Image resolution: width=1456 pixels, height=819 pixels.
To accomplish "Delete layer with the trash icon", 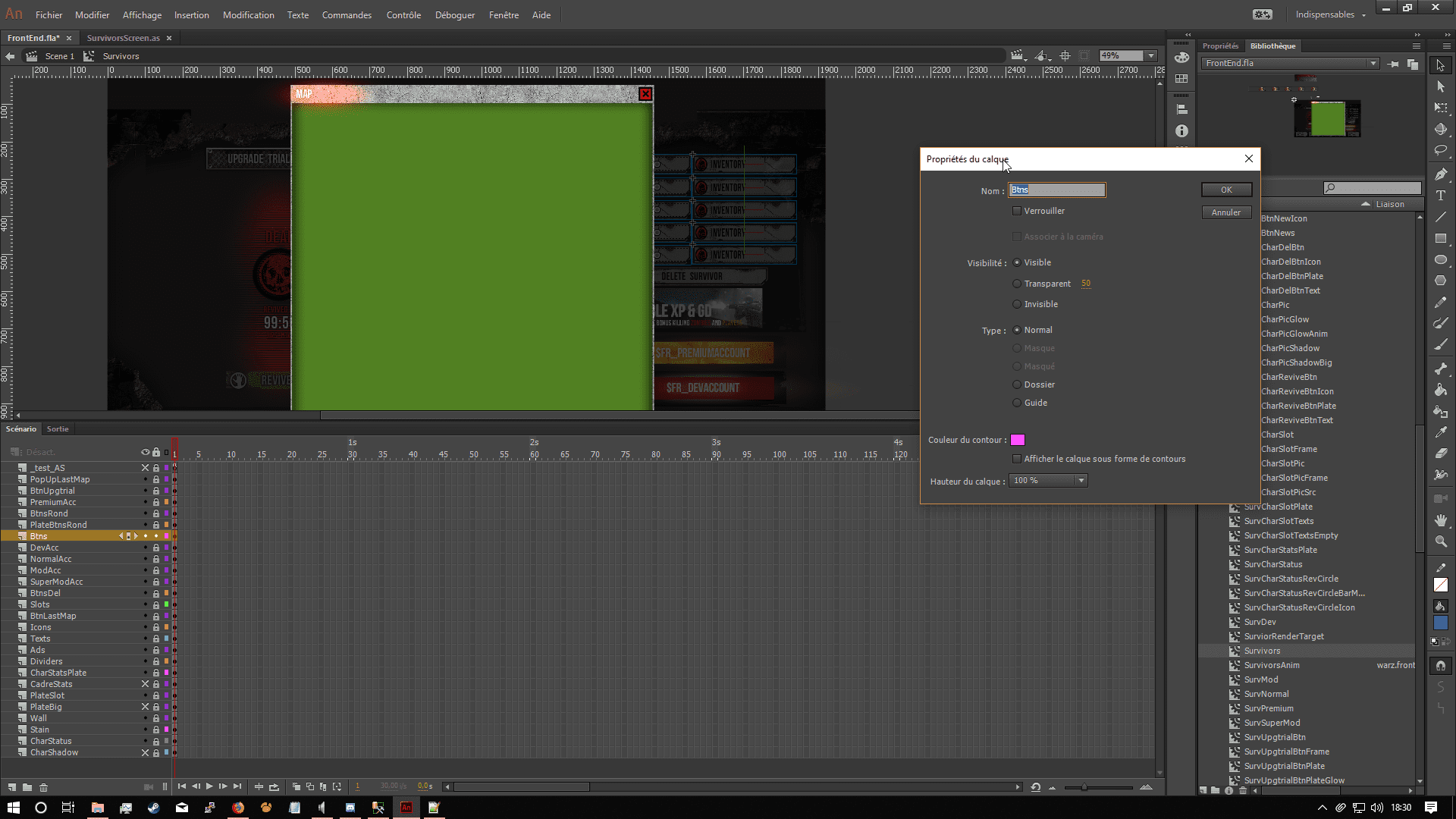I will (43, 787).
